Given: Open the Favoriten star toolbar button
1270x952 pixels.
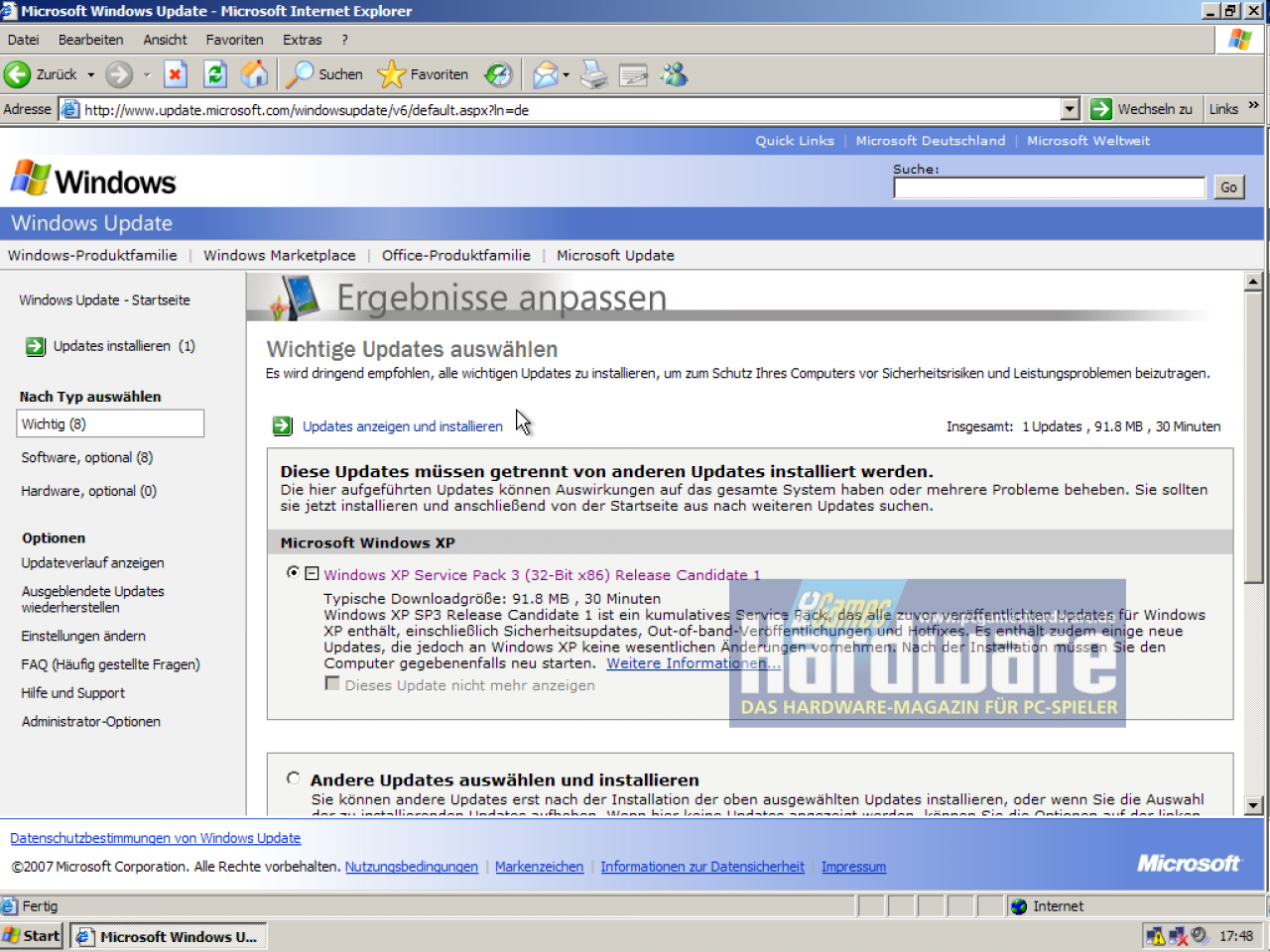Looking at the screenshot, I should point(423,74).
